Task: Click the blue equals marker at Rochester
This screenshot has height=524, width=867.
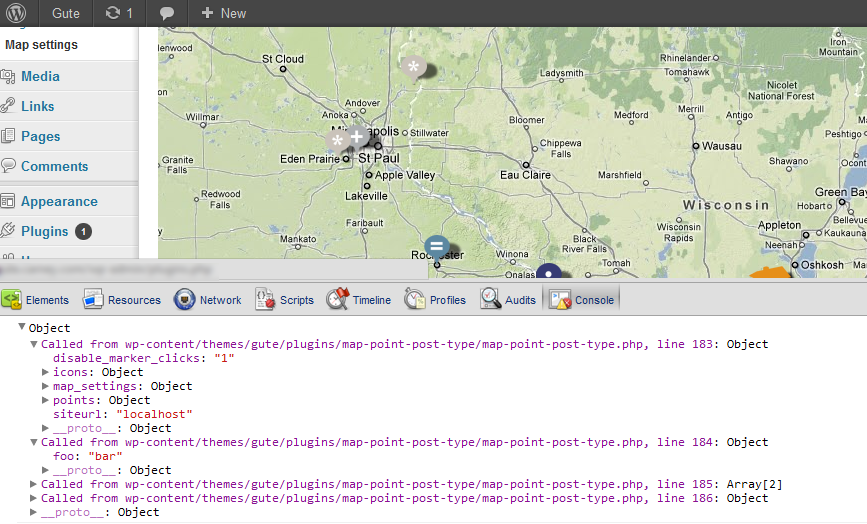Action: [x=436, y=247]
